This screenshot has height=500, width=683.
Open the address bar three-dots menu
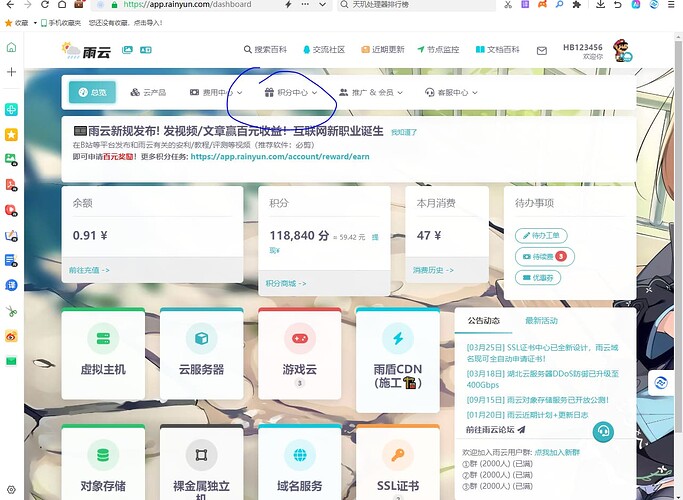pyautogui.click(x=305, y=5)
